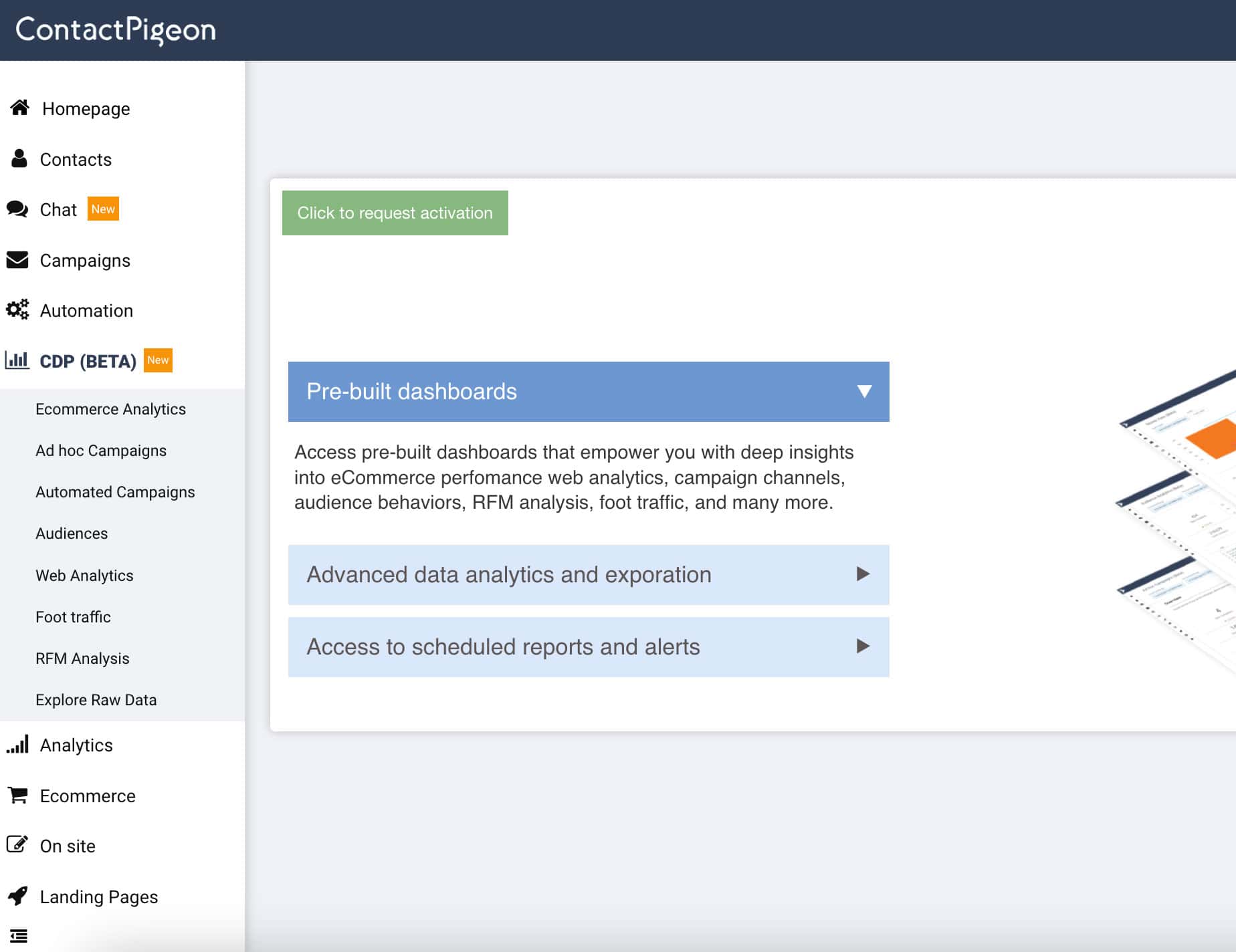Click the CDP (BETA) menu label

pyautogui.click(x=88, y=362)
